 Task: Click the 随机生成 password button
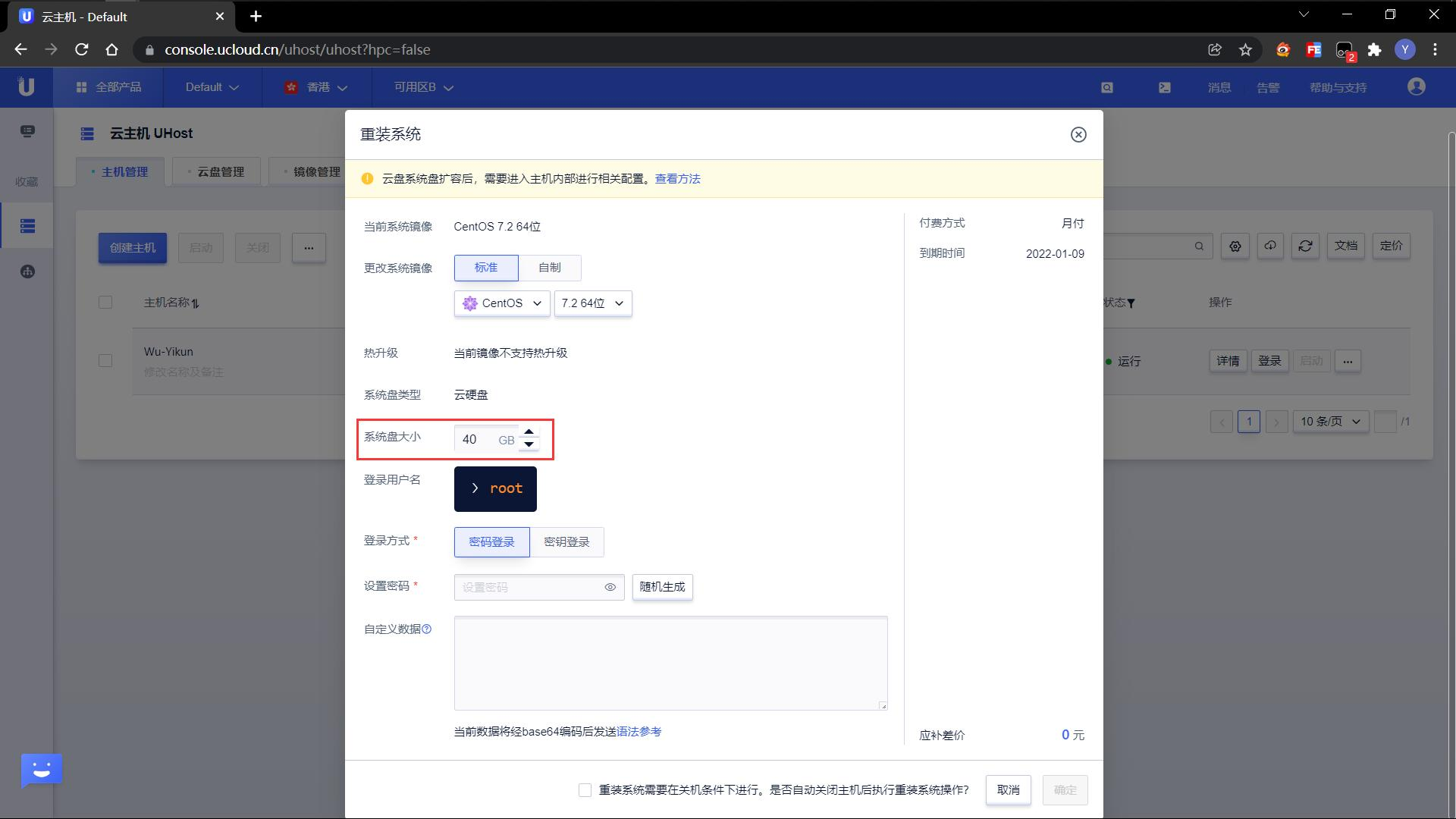[661, 587]
